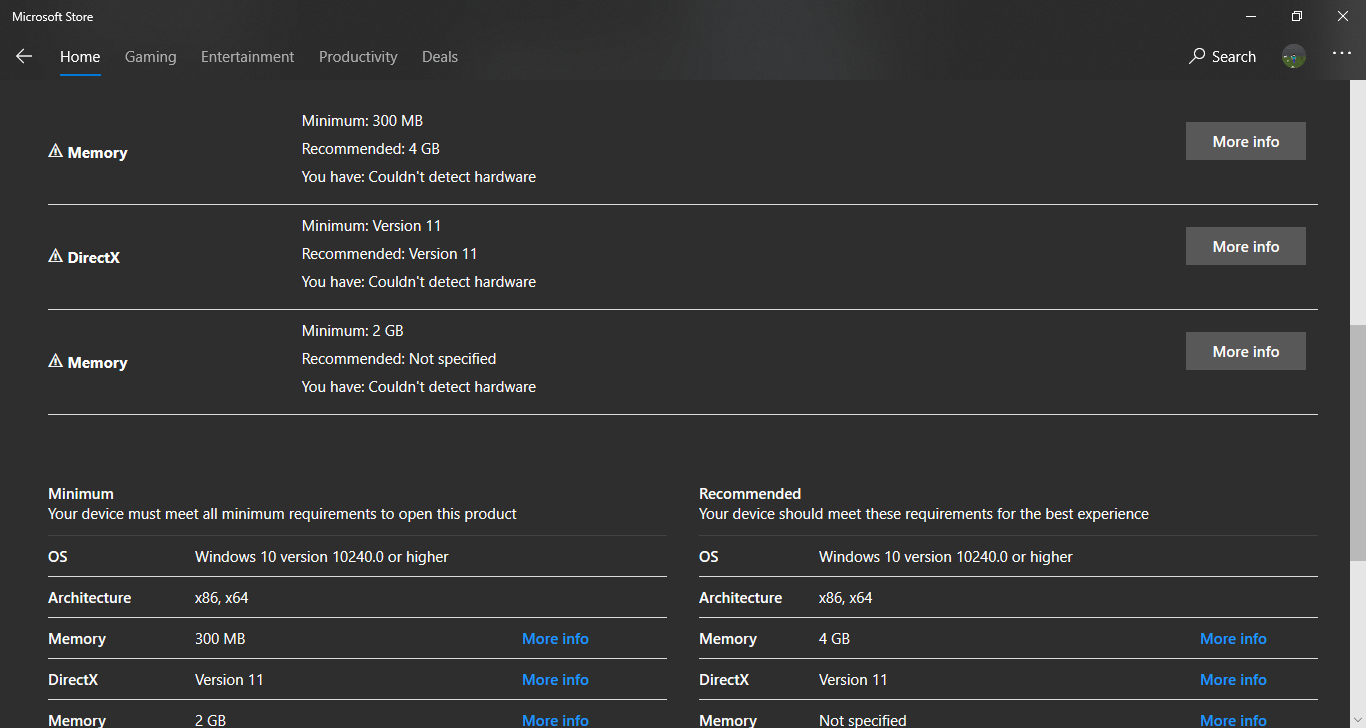This screenshot has height=728, width=1366.
Task: Click More info button for 300 MB Memory row
Action: click(x=1246, y=141)
